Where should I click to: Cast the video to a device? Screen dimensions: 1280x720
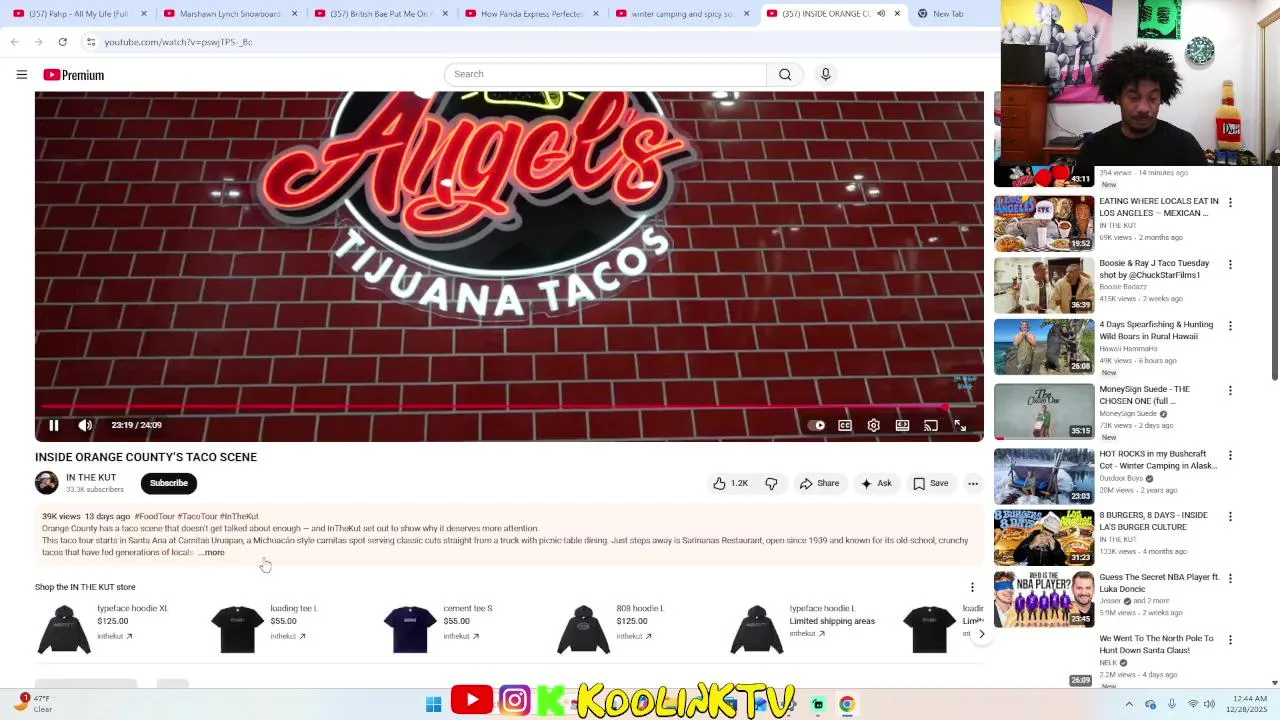[x=931, y=425]
